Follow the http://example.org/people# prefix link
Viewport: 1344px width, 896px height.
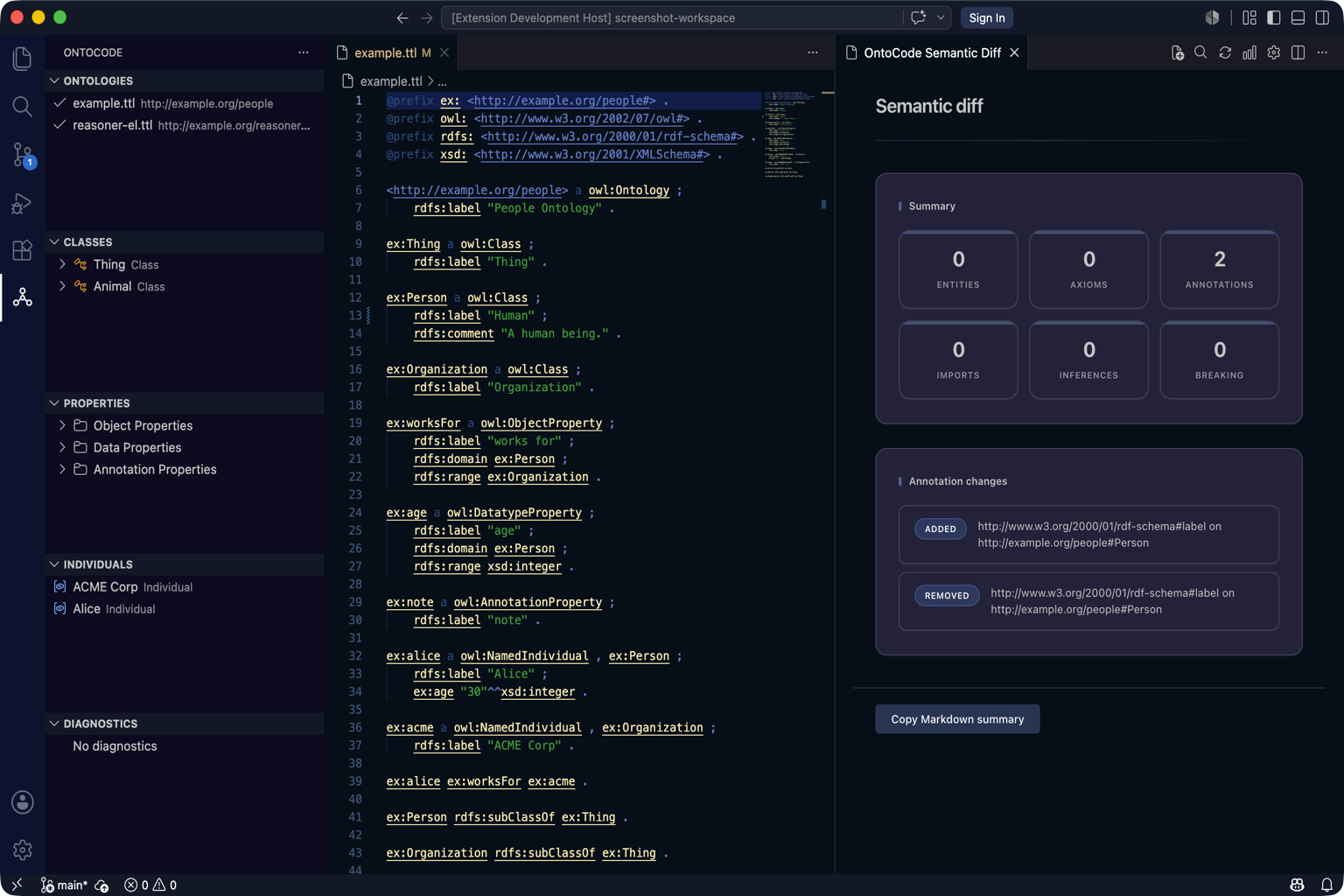562,101
